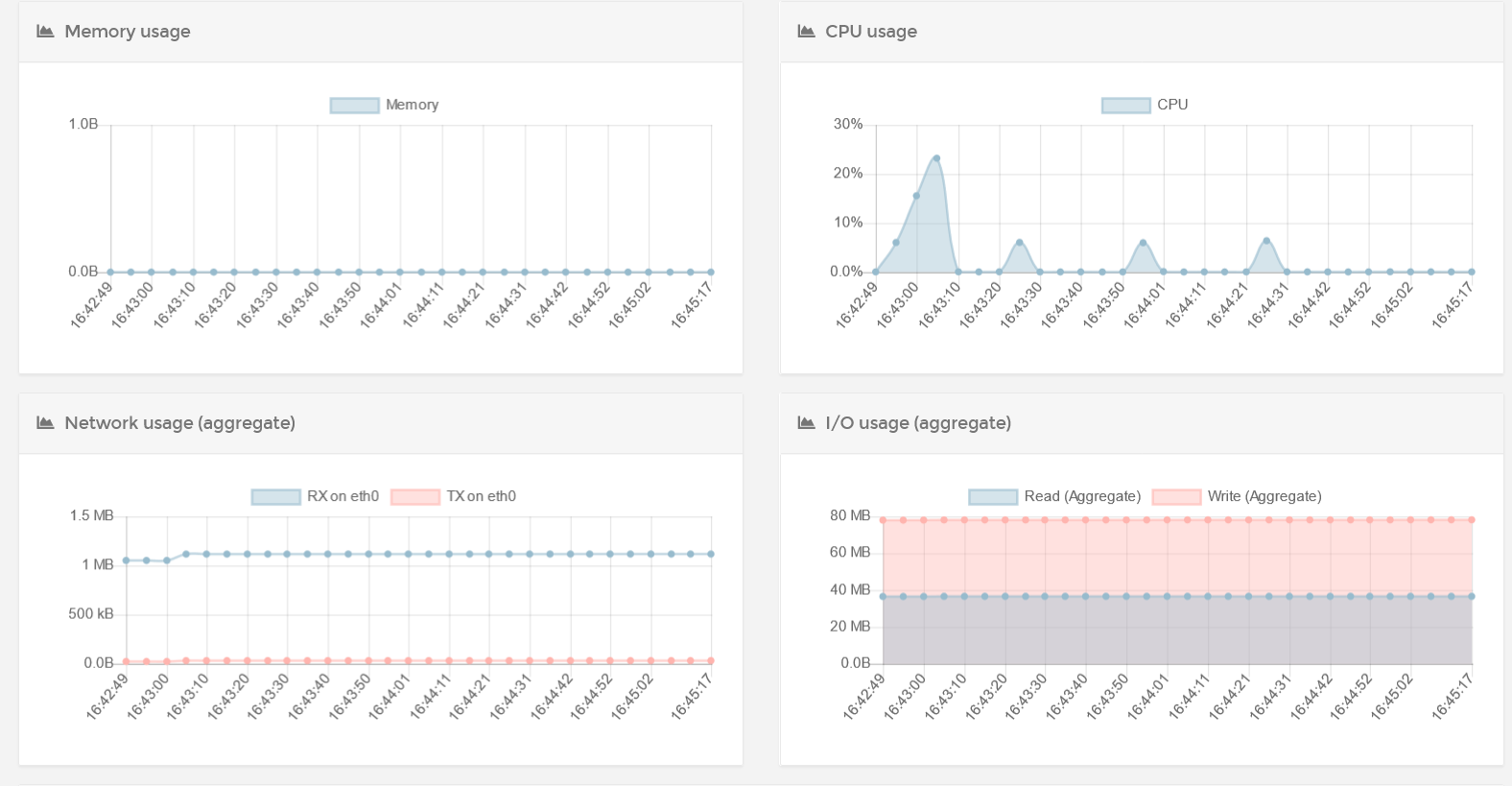Click the CPU usage chart icon
1512x786 pixels.
806,32
